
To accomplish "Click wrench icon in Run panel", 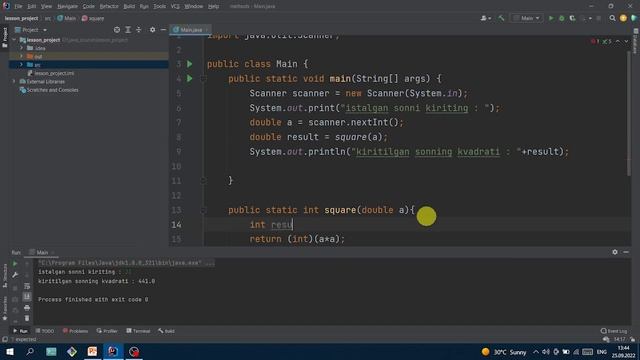I will [x=15, y=275].
